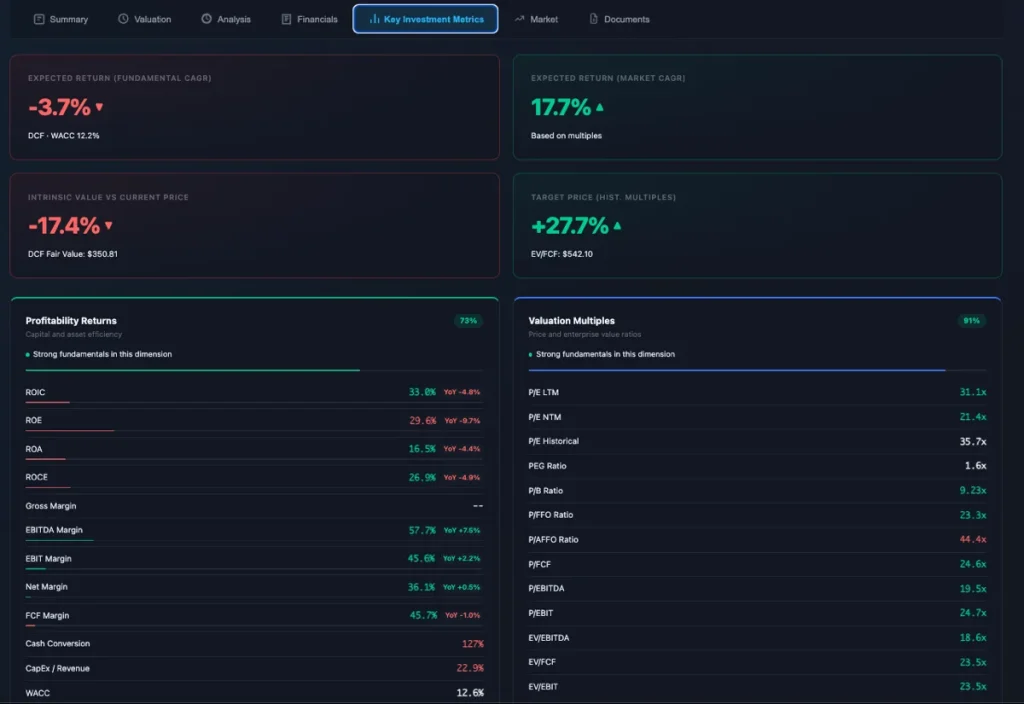
Task: Click the Valuation Multiples progress bar
Action: (x=757, y=370)
